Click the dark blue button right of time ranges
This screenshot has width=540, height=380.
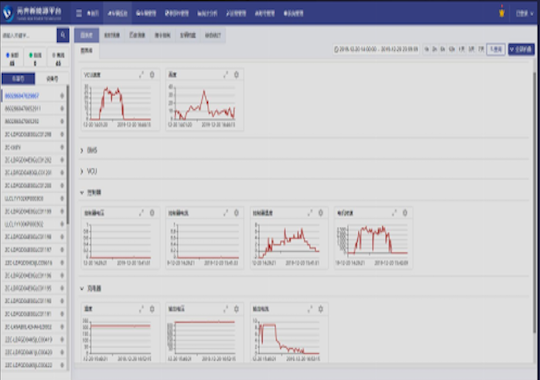pyautogui.click(x=521, y=49)
